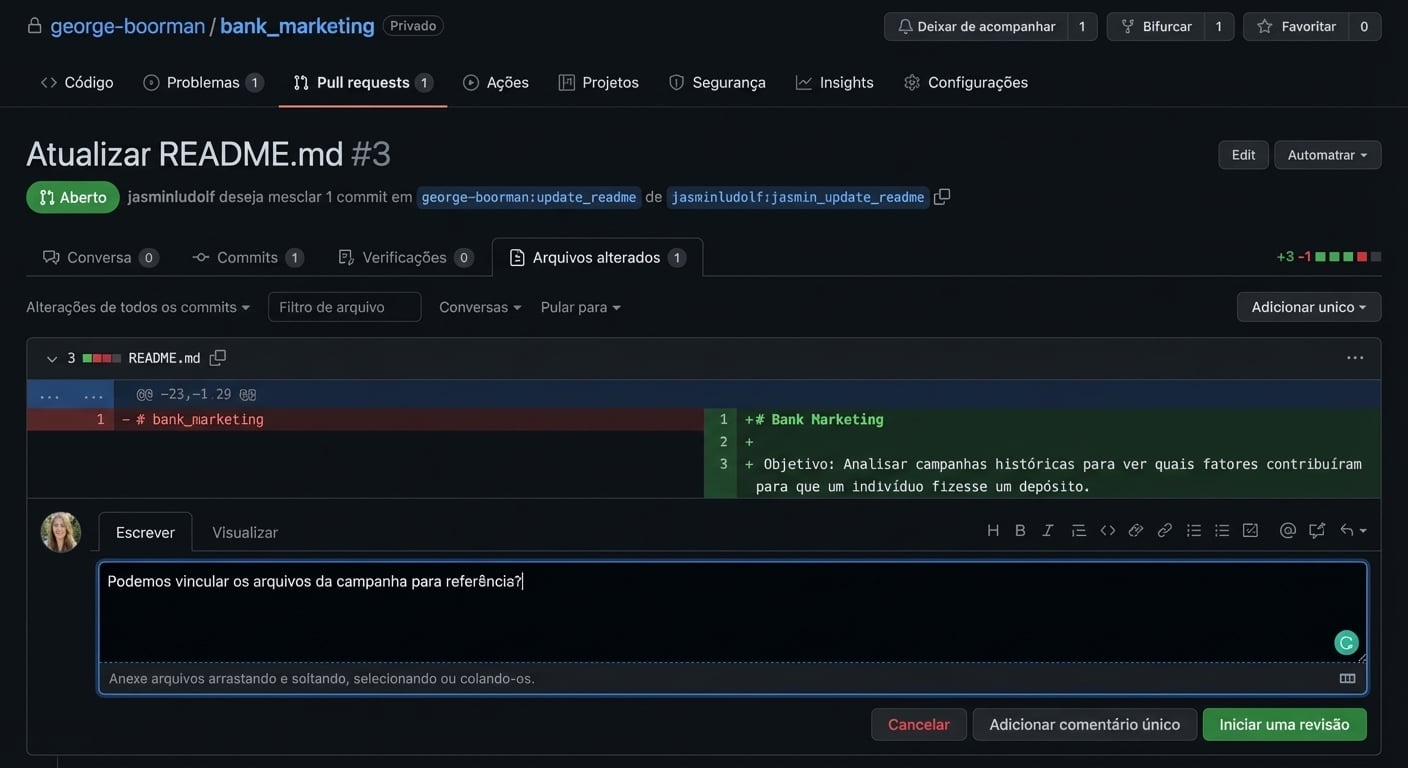The height and width of the screenshot is (768, 1408).
Task: Open the george-boorman owner link
Action: click(x=128, y=26)
